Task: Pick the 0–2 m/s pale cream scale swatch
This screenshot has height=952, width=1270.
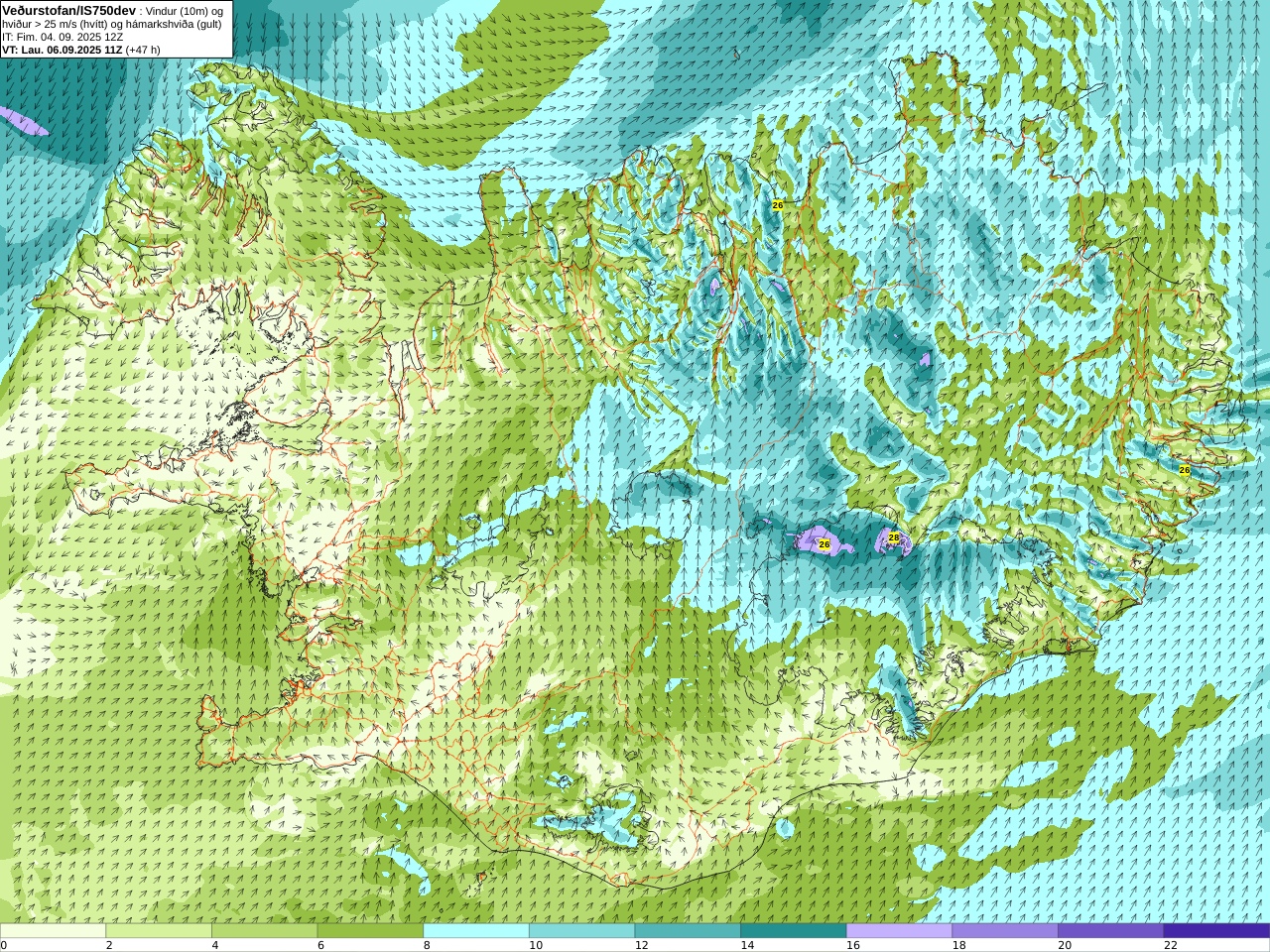Action: tap(53, 931)
